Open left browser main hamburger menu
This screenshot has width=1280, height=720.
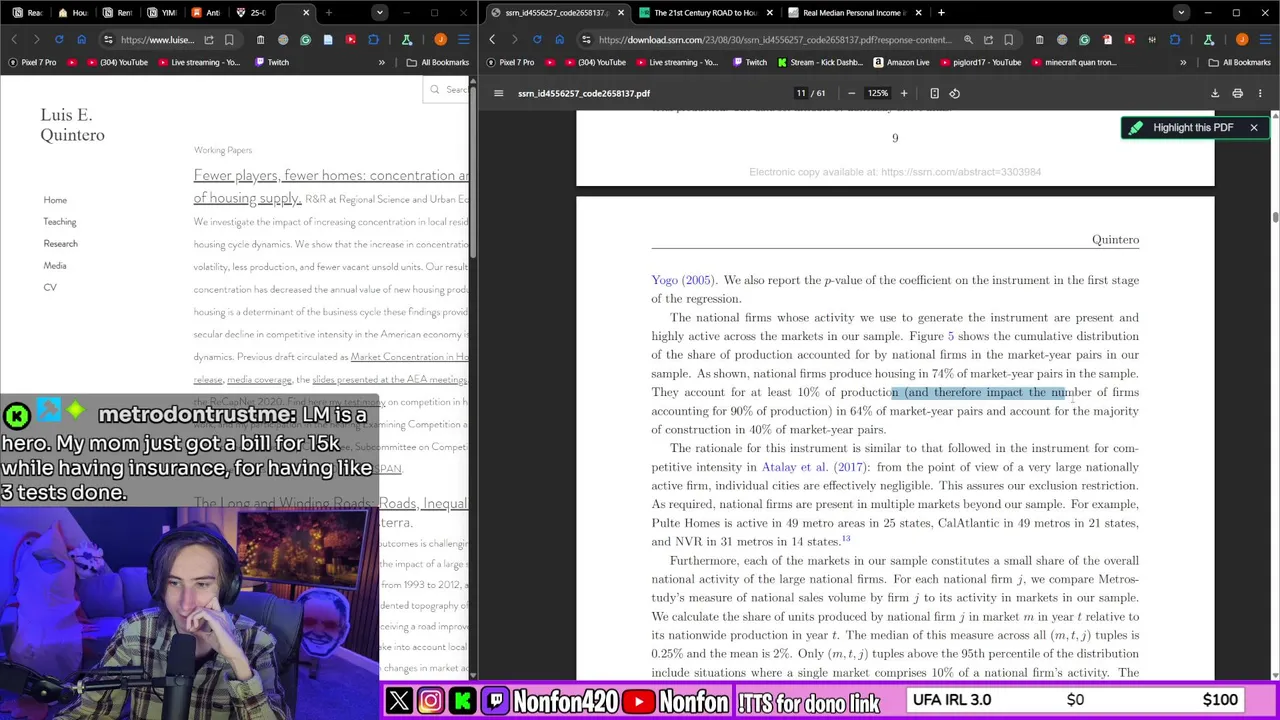pyautogui.click(x=463, y=40)
